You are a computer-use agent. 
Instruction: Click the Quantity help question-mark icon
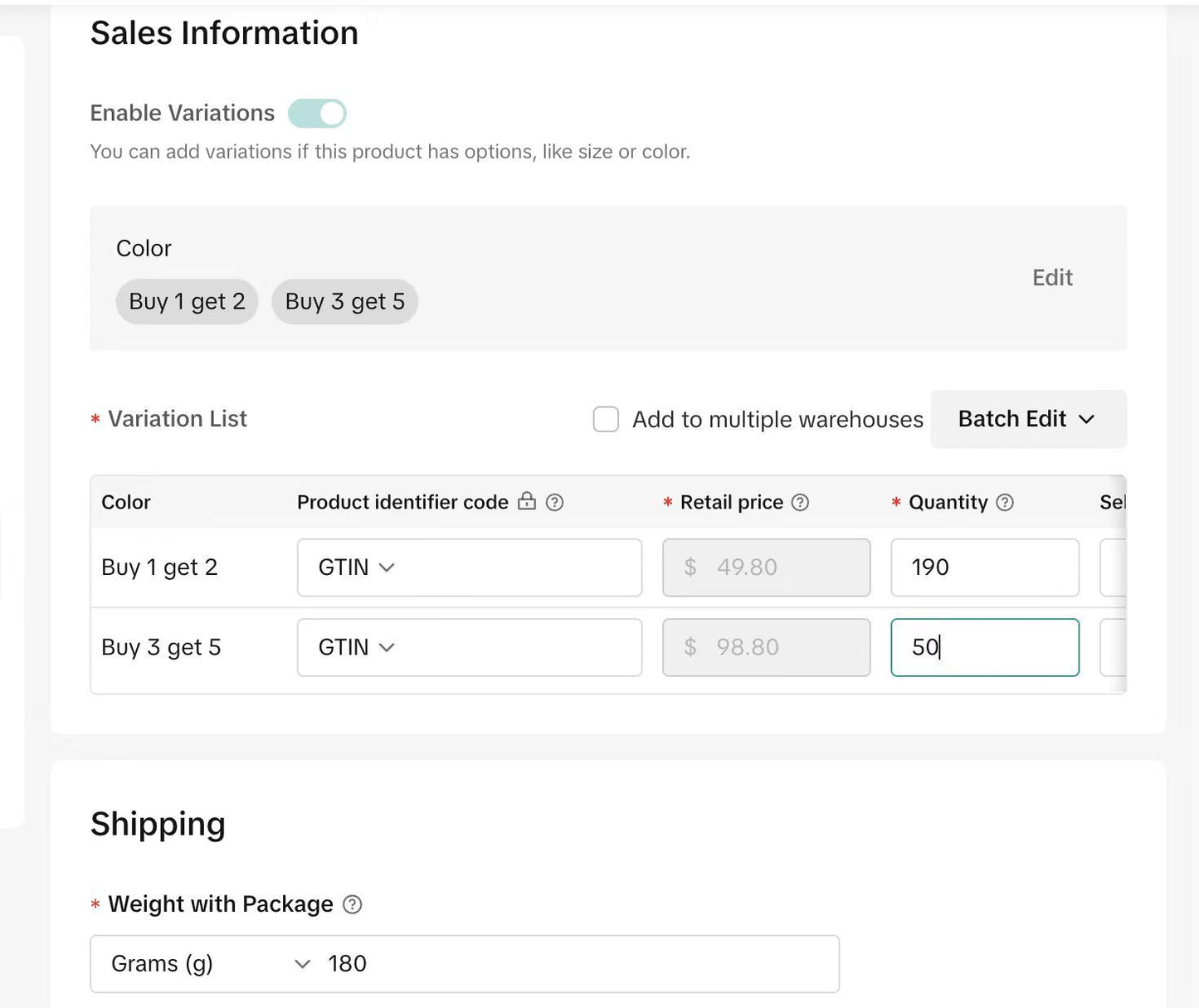(x=1004, y=502)
